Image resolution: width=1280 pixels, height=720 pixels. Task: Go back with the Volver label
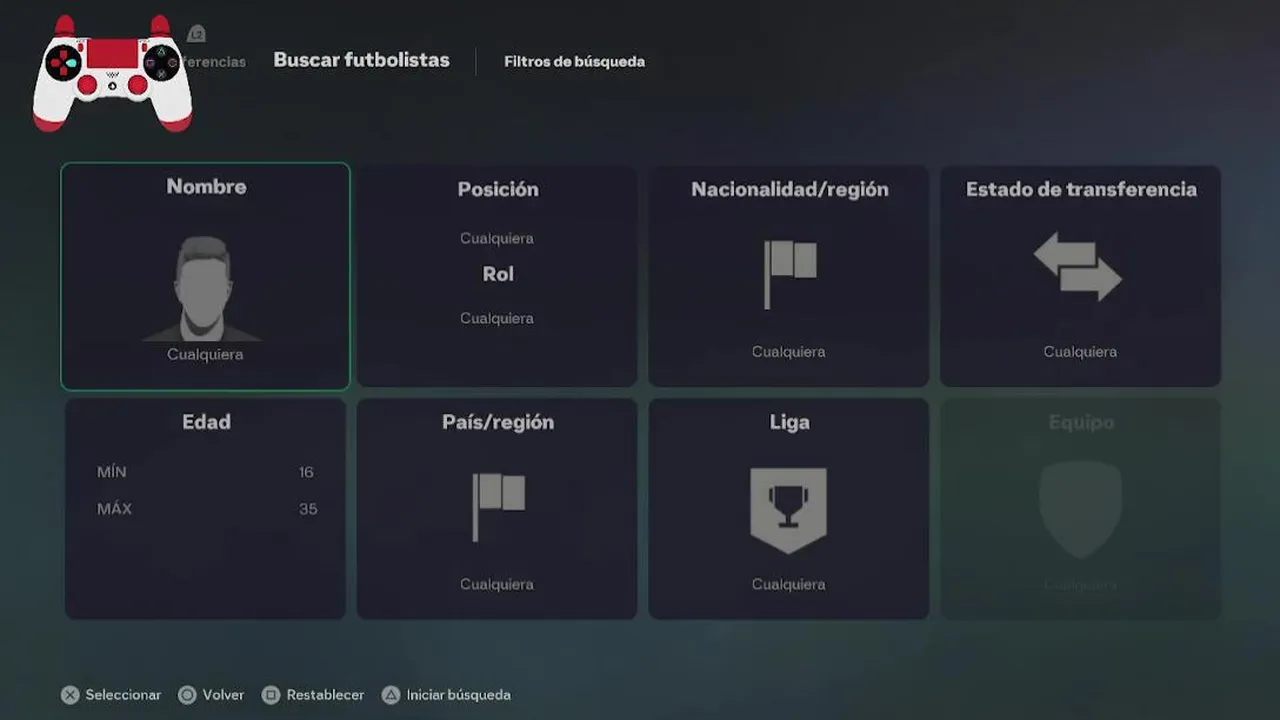coord(223,695)
